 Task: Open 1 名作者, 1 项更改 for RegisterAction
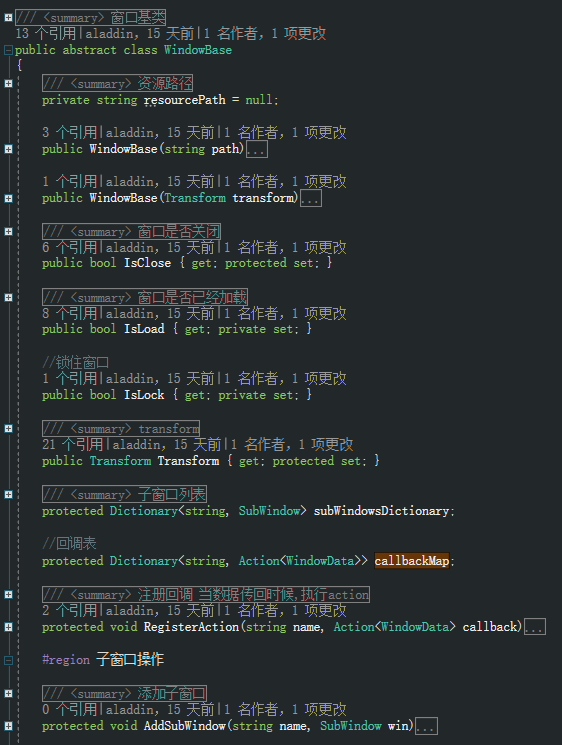[286, 611]
